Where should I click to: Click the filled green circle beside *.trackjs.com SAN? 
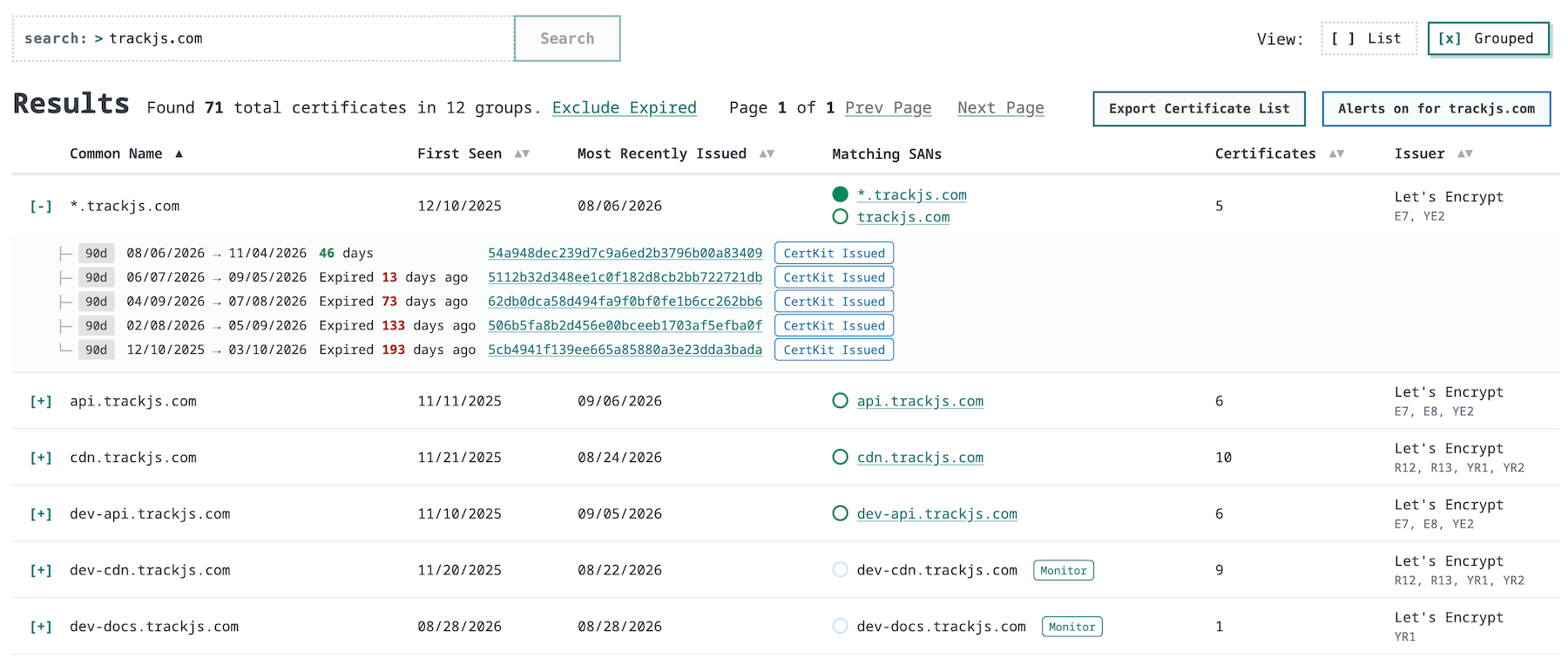(x=840, y=194)
